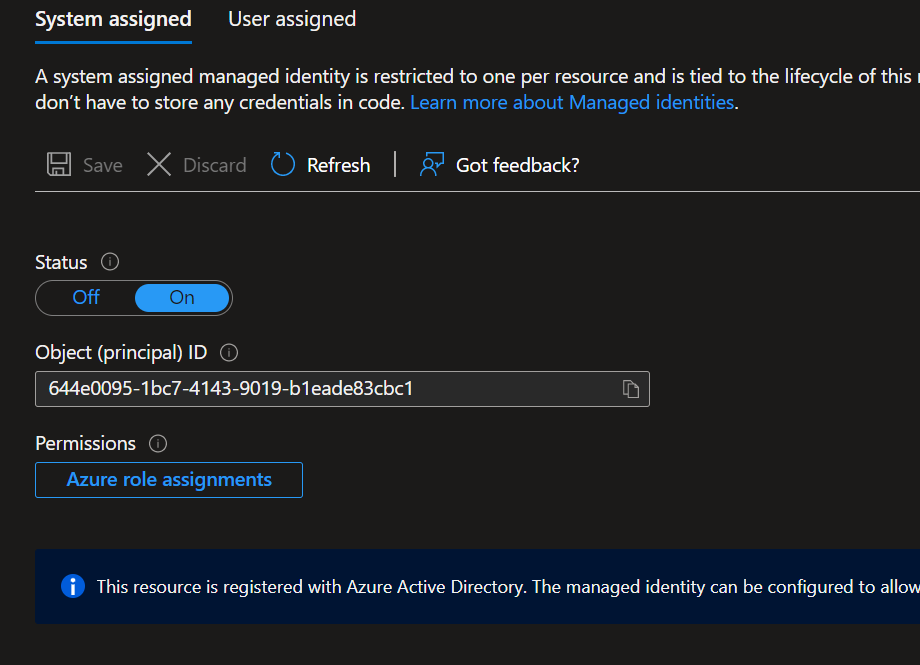Click the feedback person icon
Screen dimensions: 920x665
tap(432, 165)
